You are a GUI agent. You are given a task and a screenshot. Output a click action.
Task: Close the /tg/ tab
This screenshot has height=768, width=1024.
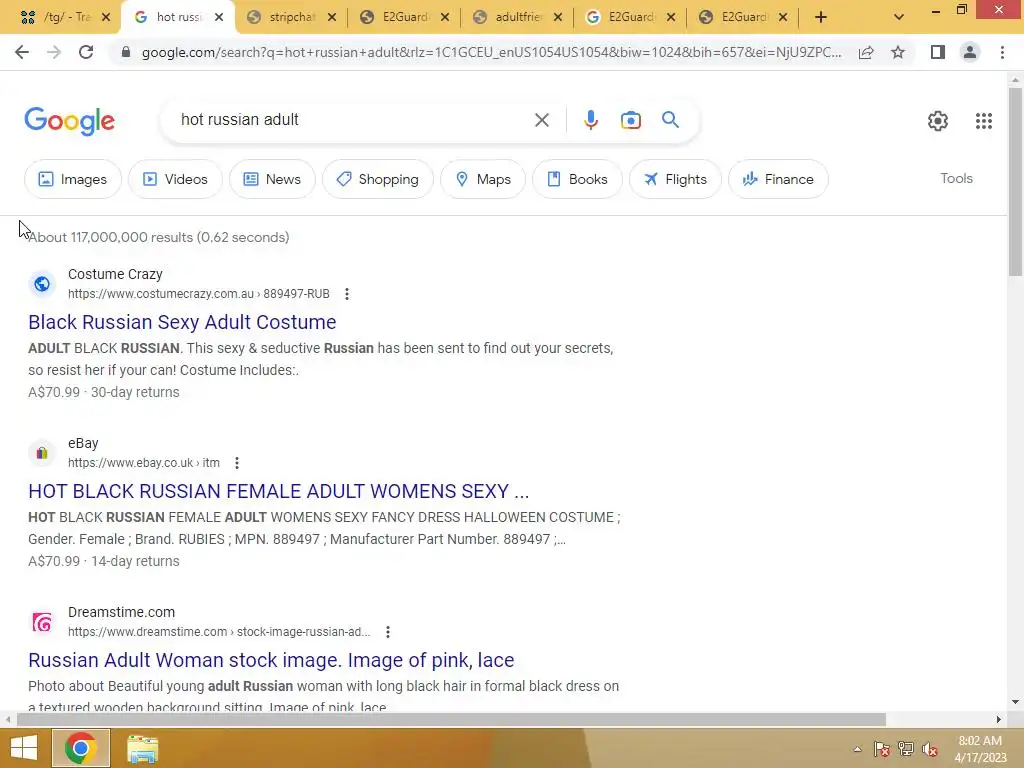click(106, 17)
